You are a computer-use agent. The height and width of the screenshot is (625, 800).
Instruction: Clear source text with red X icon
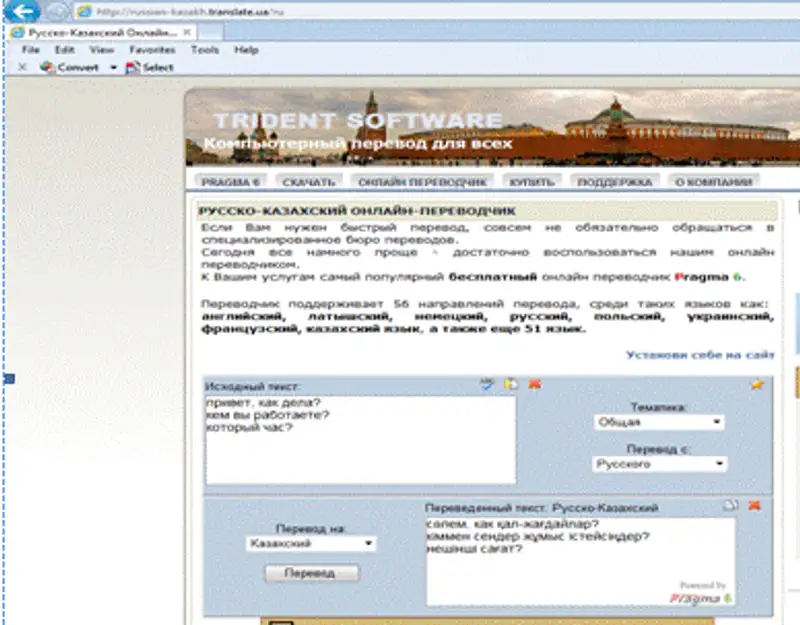pyautogui.click(x=535, y=384)
